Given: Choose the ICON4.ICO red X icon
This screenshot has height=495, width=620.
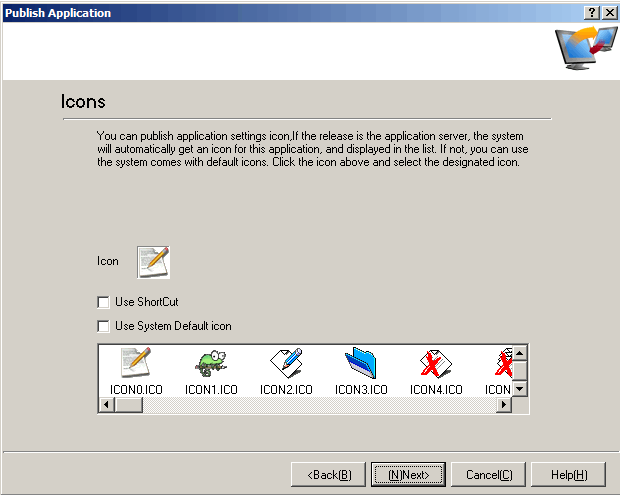Looking at the screenshot, I should point(436,364).
